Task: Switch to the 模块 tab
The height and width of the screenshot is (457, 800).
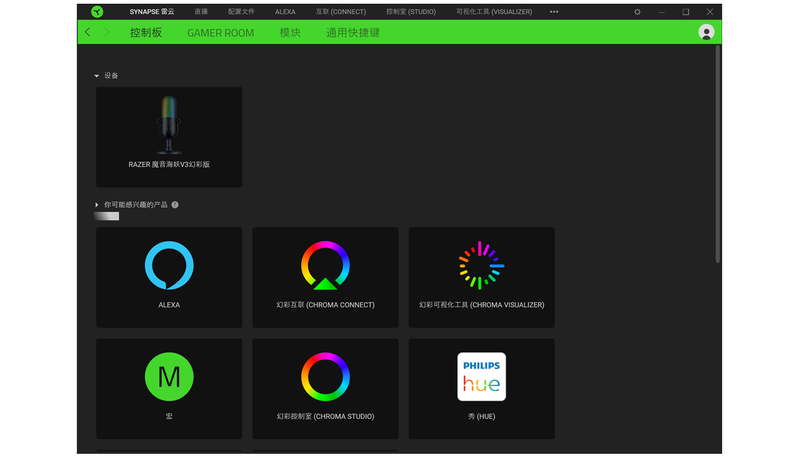Action: [290, 33]
